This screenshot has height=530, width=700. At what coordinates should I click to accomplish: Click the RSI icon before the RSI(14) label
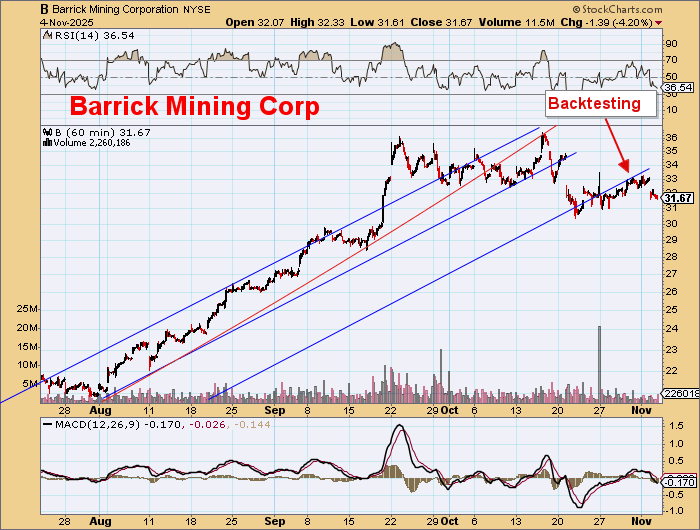(x=47, y=35)
